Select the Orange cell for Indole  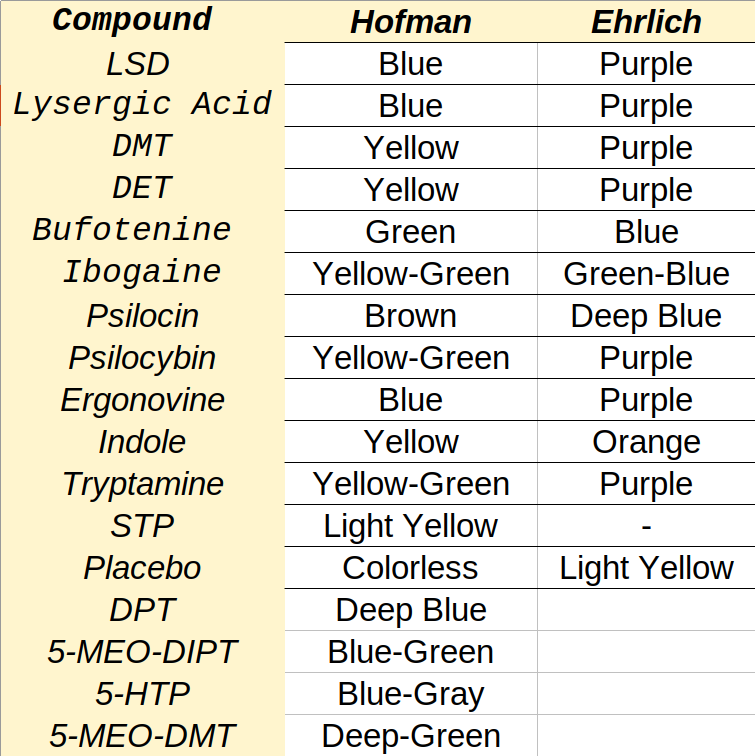coord(646,442)
